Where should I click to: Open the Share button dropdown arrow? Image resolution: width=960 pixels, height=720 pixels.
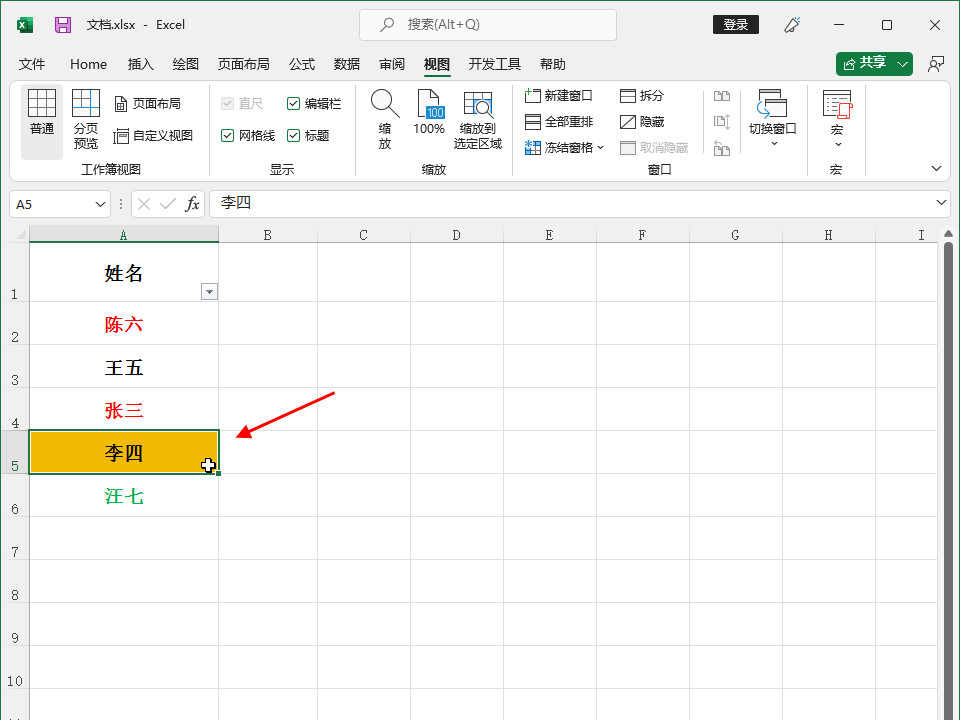point(902,64)
